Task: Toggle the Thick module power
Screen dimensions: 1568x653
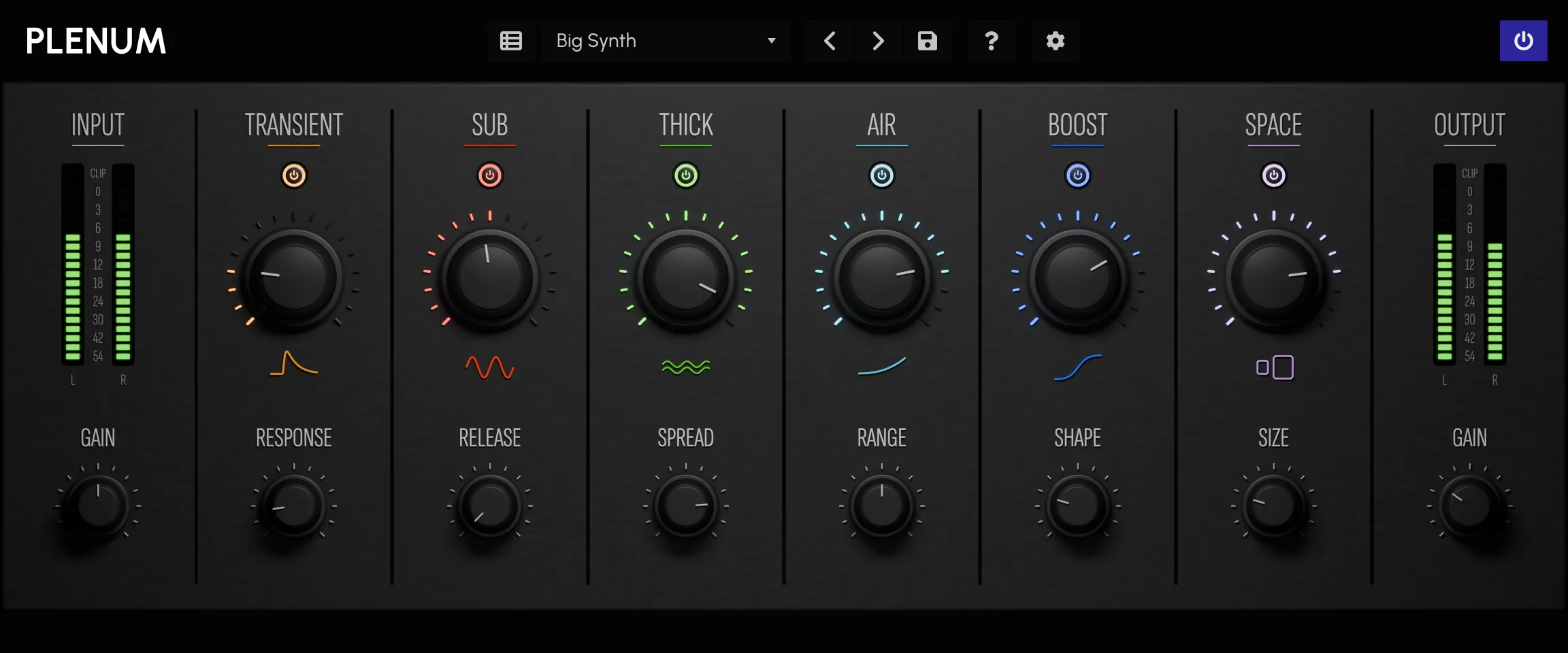Action: [x=686, y=175]
